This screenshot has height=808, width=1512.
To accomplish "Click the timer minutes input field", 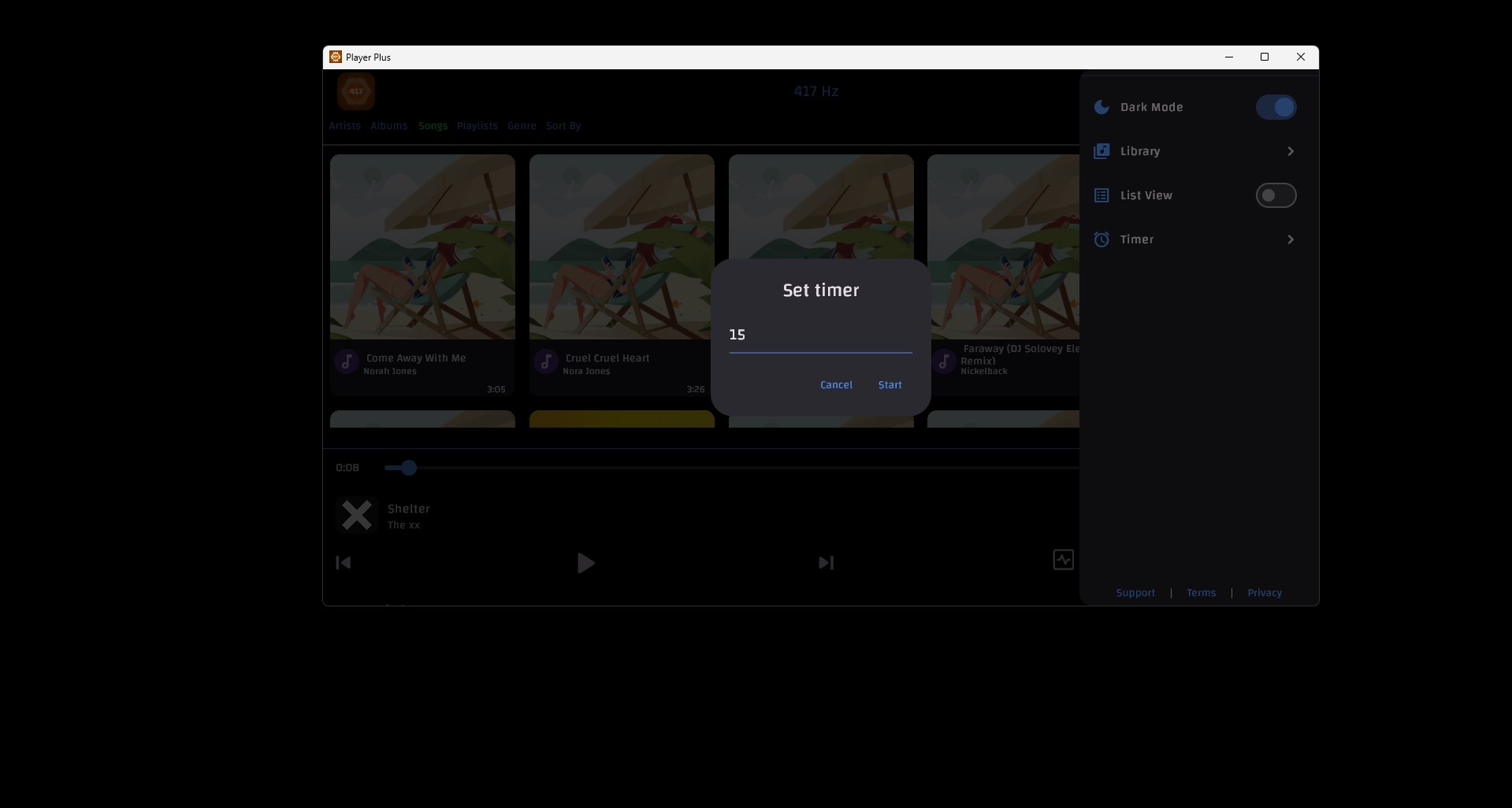I will click(x=820, y=335).
